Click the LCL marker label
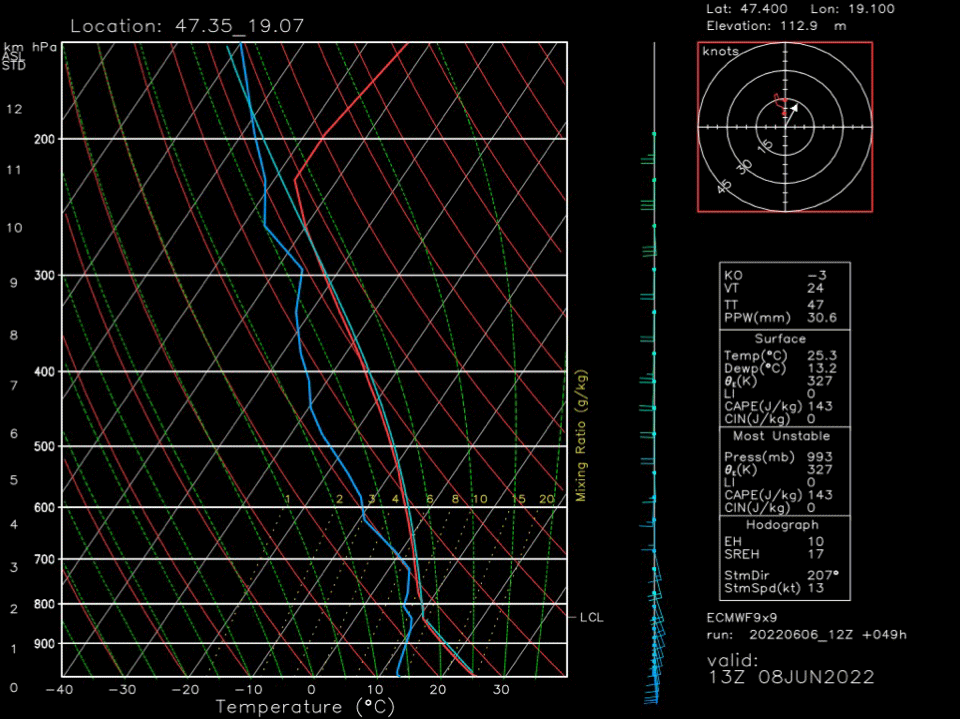The width and height of the screenshot is (960, 719). (x=591, y=618)
